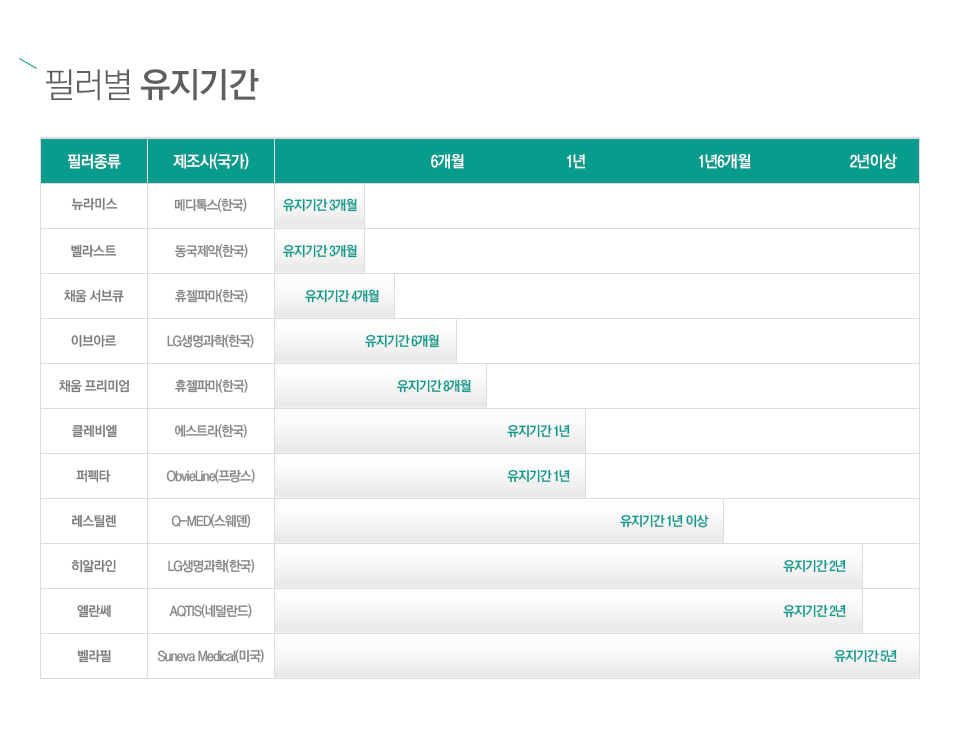The width and height of the screenshot is (960, 738).
Task: Select the '레스틸렌' filler name cell
Action: pos(94,521)
